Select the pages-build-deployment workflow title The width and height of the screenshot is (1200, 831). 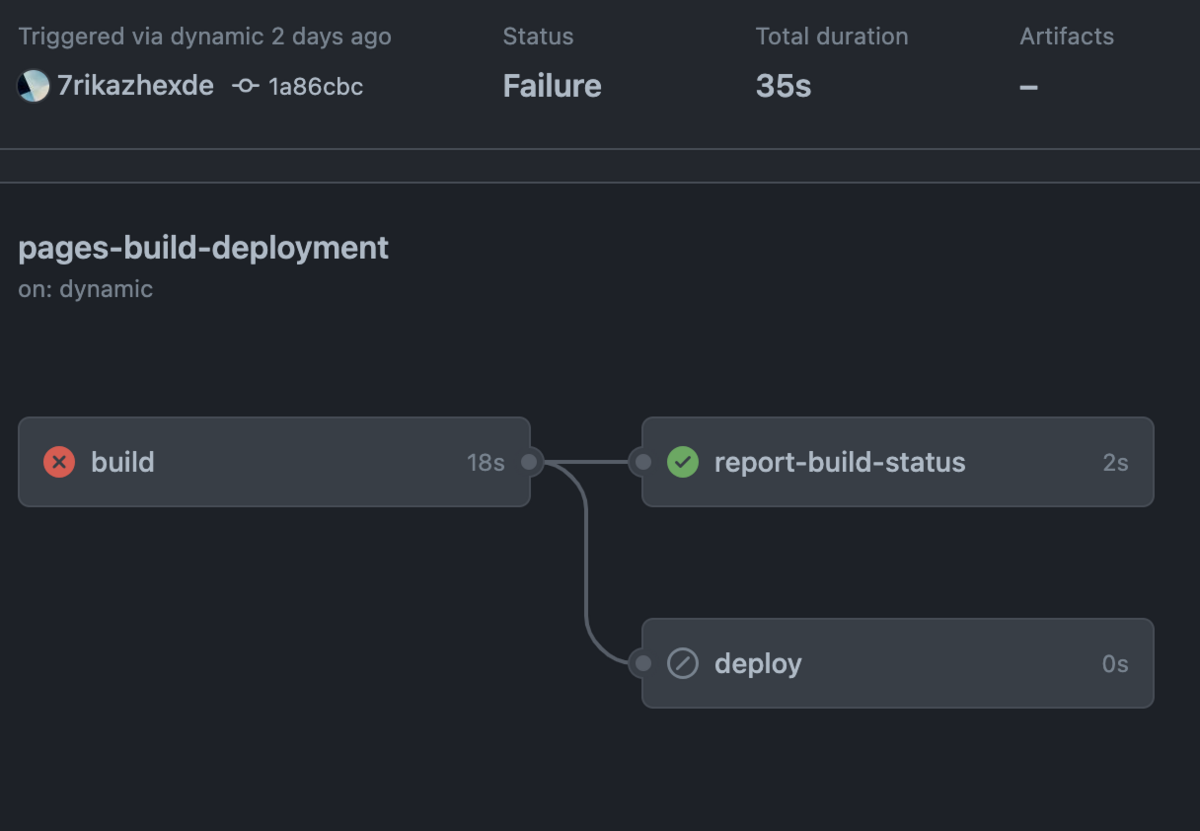[x=203, y=248]
